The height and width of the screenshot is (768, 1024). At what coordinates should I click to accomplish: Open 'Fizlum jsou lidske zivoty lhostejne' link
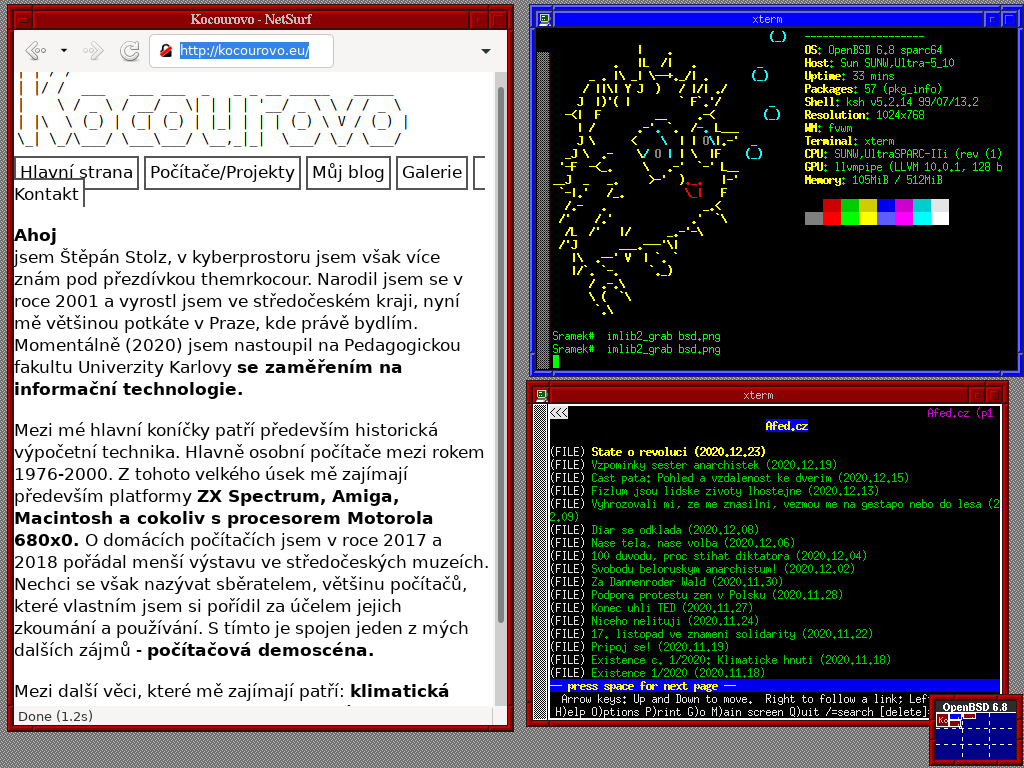click(x=735, y=490)
